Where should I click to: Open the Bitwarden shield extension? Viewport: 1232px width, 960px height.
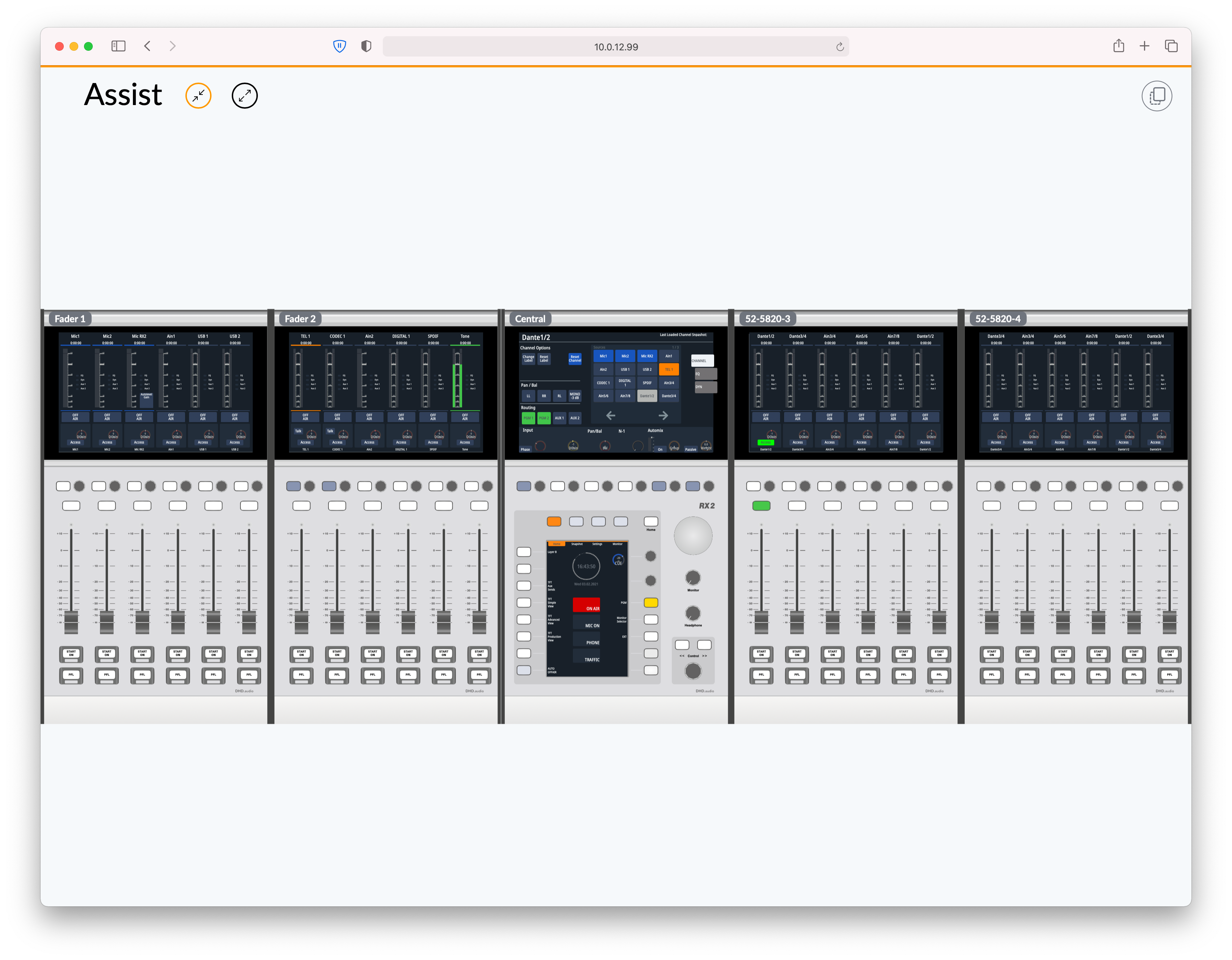point(340,46)
